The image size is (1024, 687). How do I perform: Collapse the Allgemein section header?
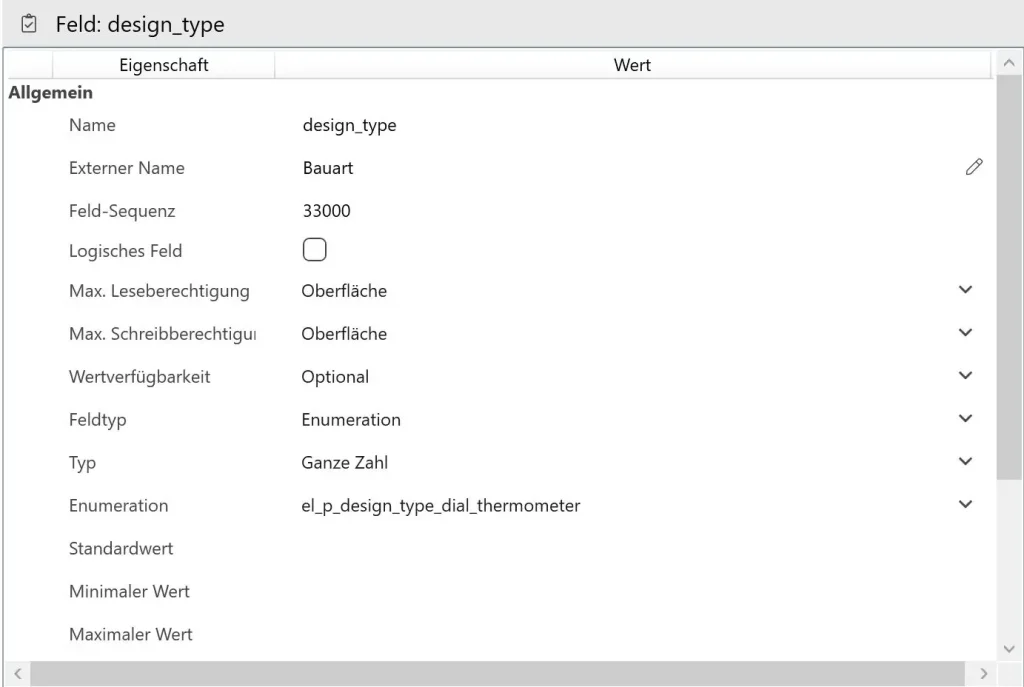click(x=51, y=93)
